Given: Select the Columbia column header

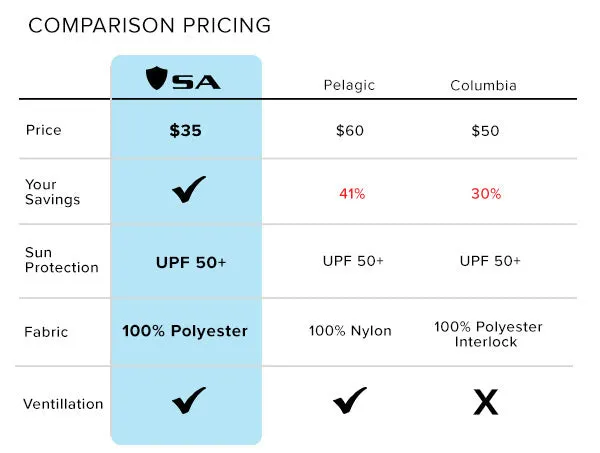Looking at the screenshot, I should point(483,85).
